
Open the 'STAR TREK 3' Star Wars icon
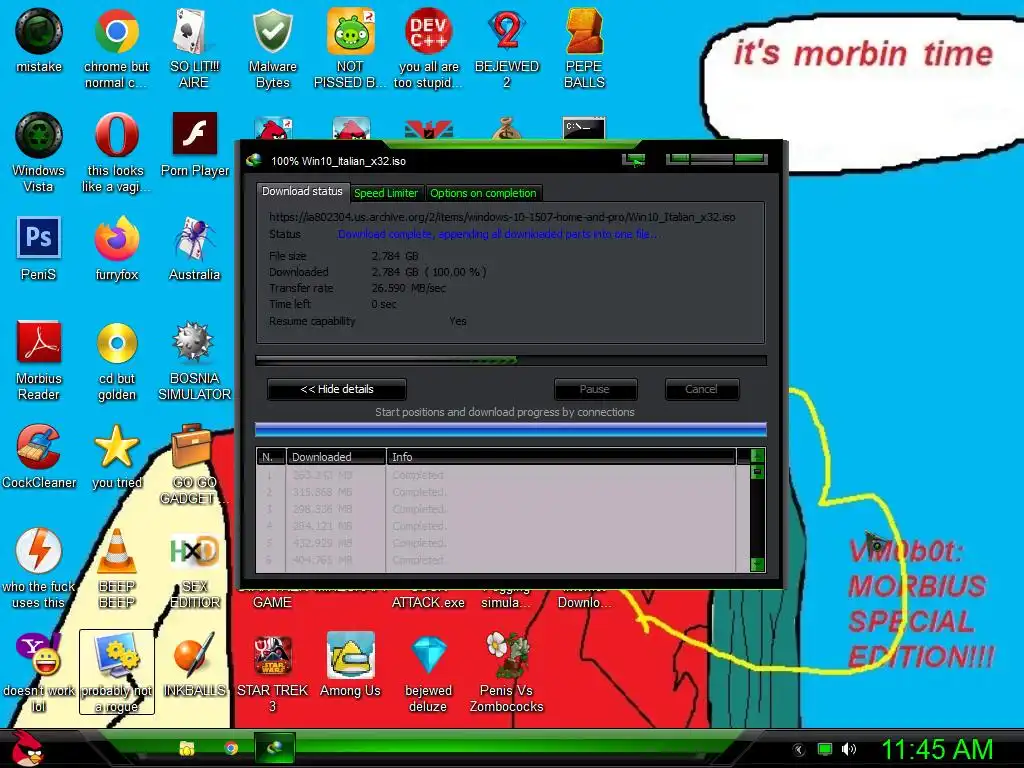click(x=272, y=673)
